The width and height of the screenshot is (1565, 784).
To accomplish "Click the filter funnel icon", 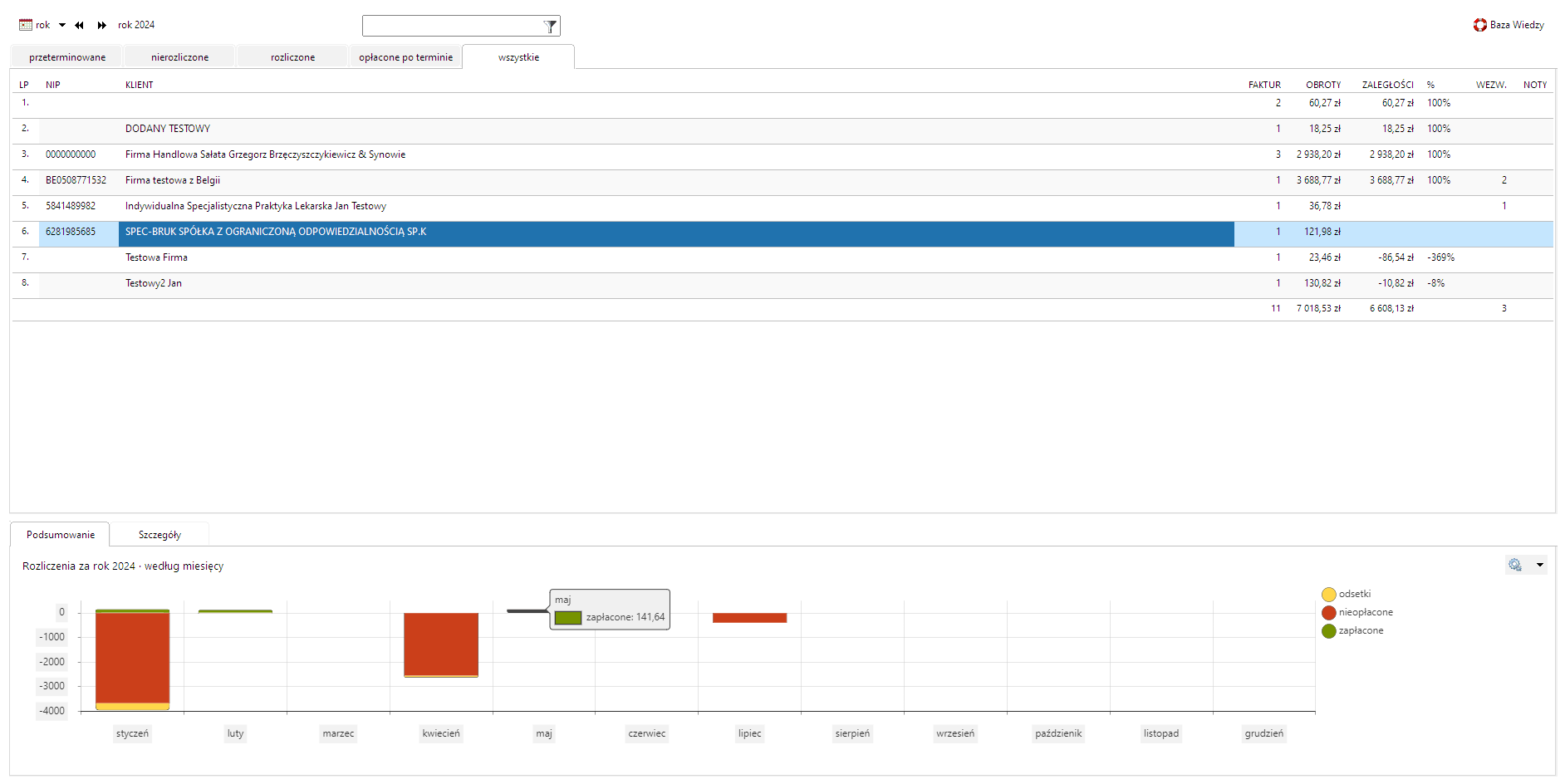I will coord(550,27).
